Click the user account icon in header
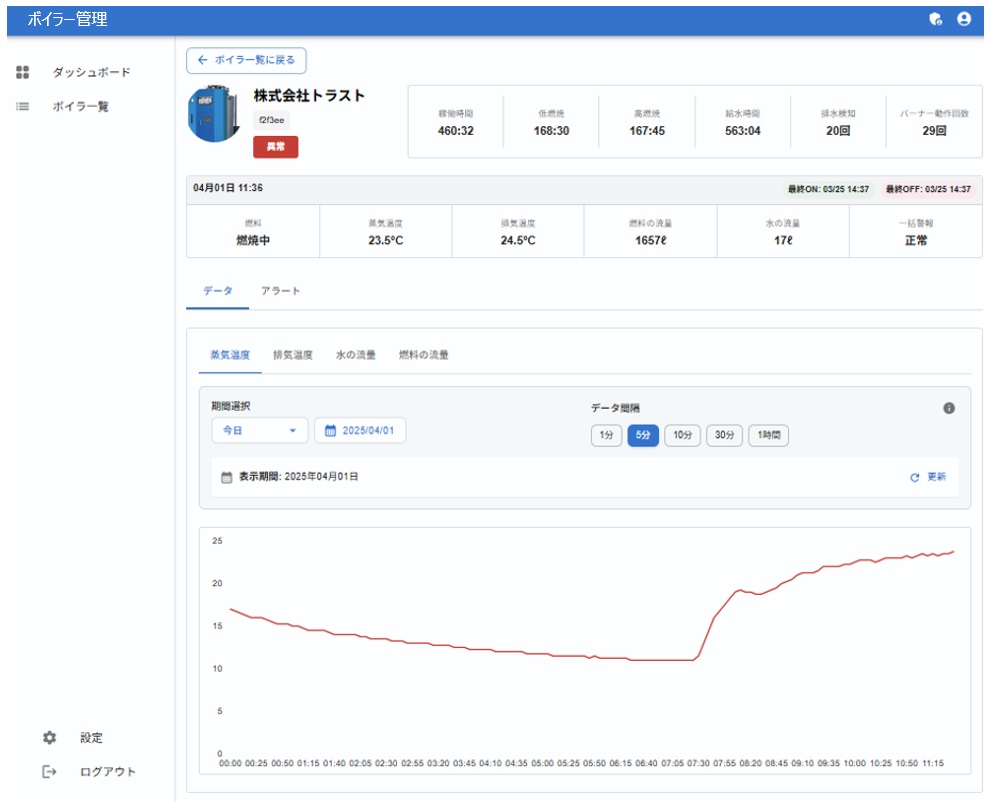The image size is (989, 803). [964, 19]
